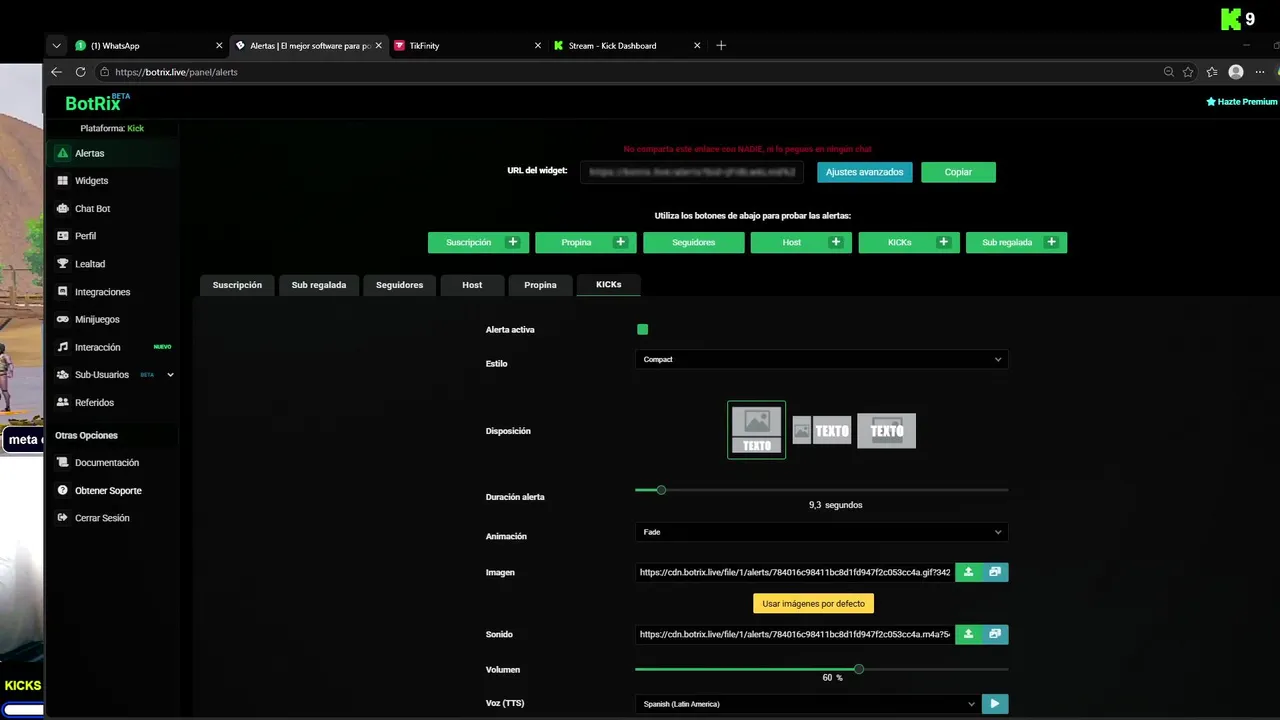Switch to the Seguidores tab
The width and height of the screenshot is (1280, 720).
click(399, 285)
